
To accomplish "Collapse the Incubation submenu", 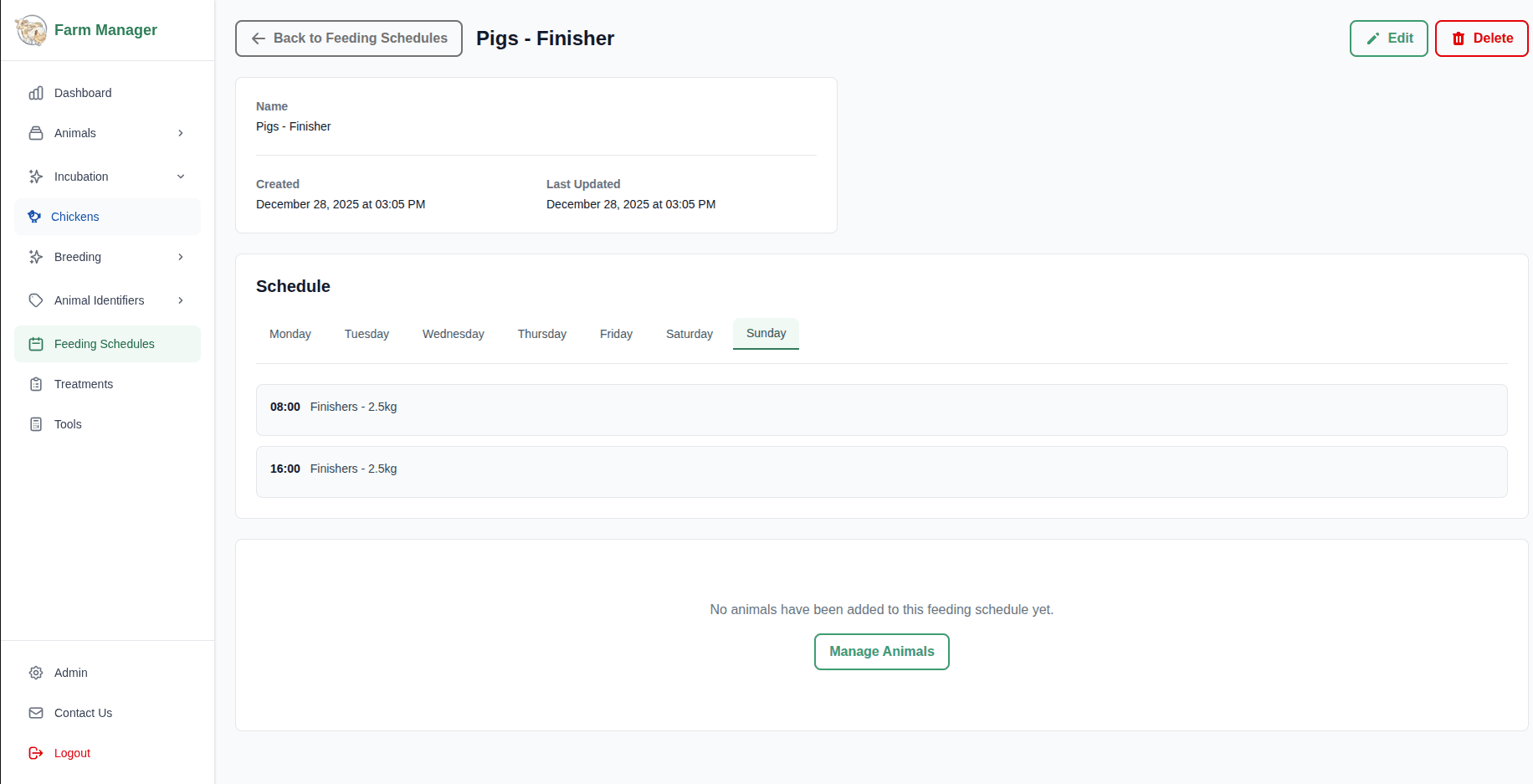I will coord(181,177).
